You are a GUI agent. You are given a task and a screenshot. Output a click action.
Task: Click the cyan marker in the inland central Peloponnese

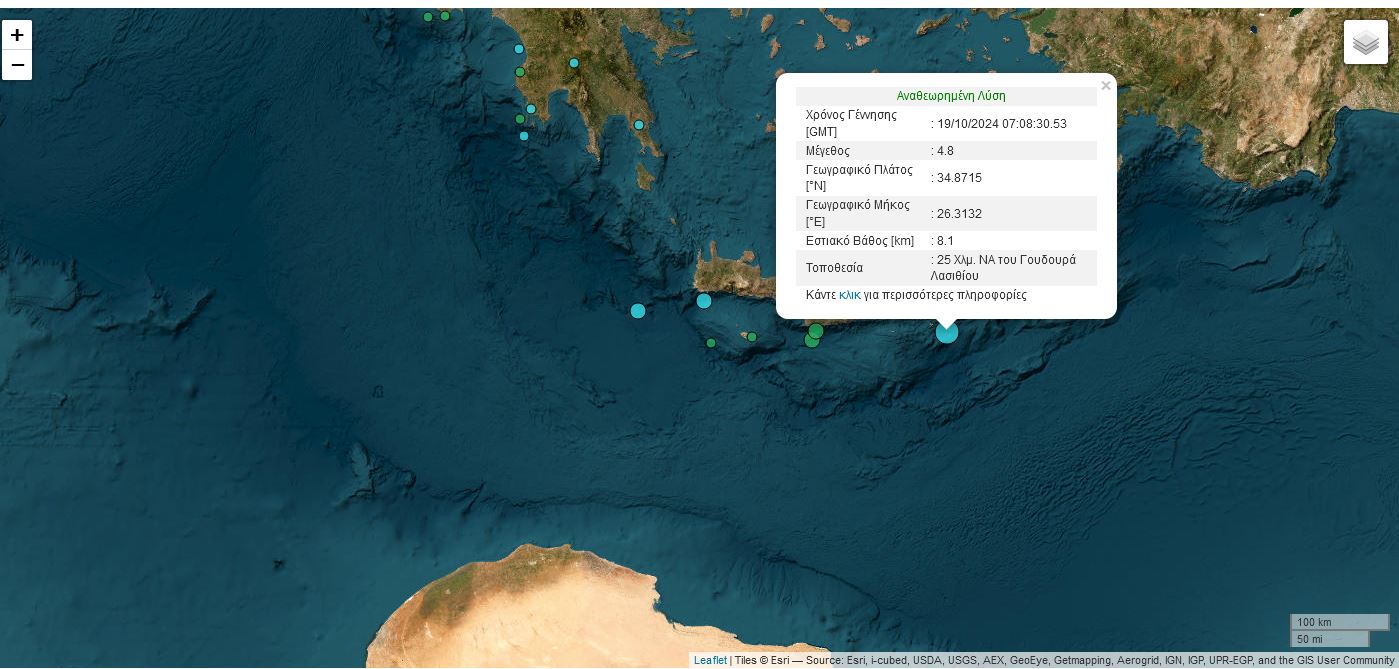coord(574,63)
